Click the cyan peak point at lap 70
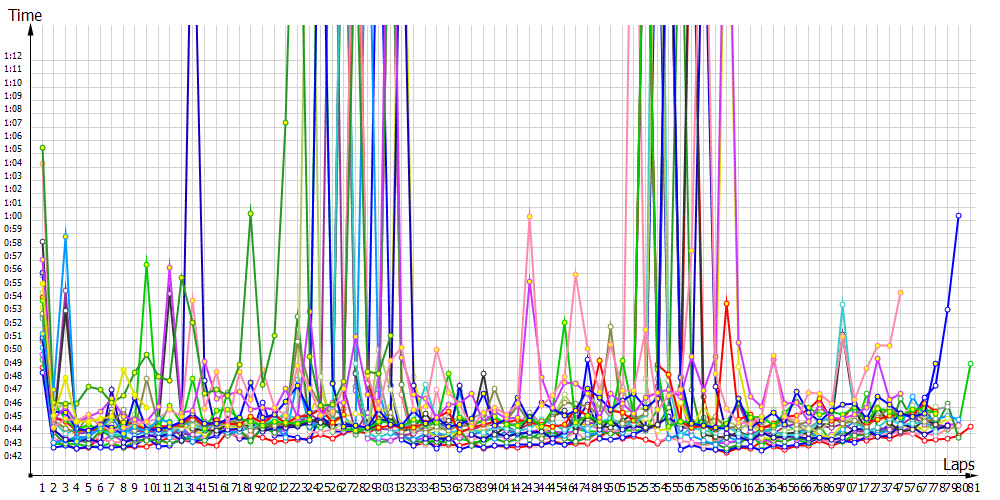The image size is (1000, 500). pyautogui.click(x=843, y=304)
